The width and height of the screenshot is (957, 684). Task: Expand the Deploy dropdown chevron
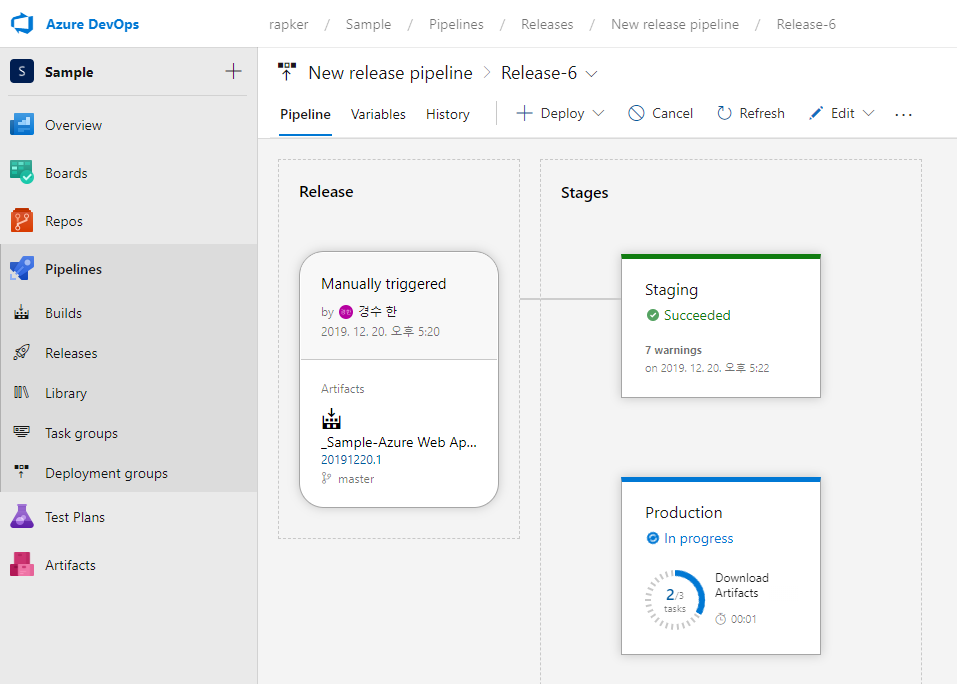(x=598, y=113)
